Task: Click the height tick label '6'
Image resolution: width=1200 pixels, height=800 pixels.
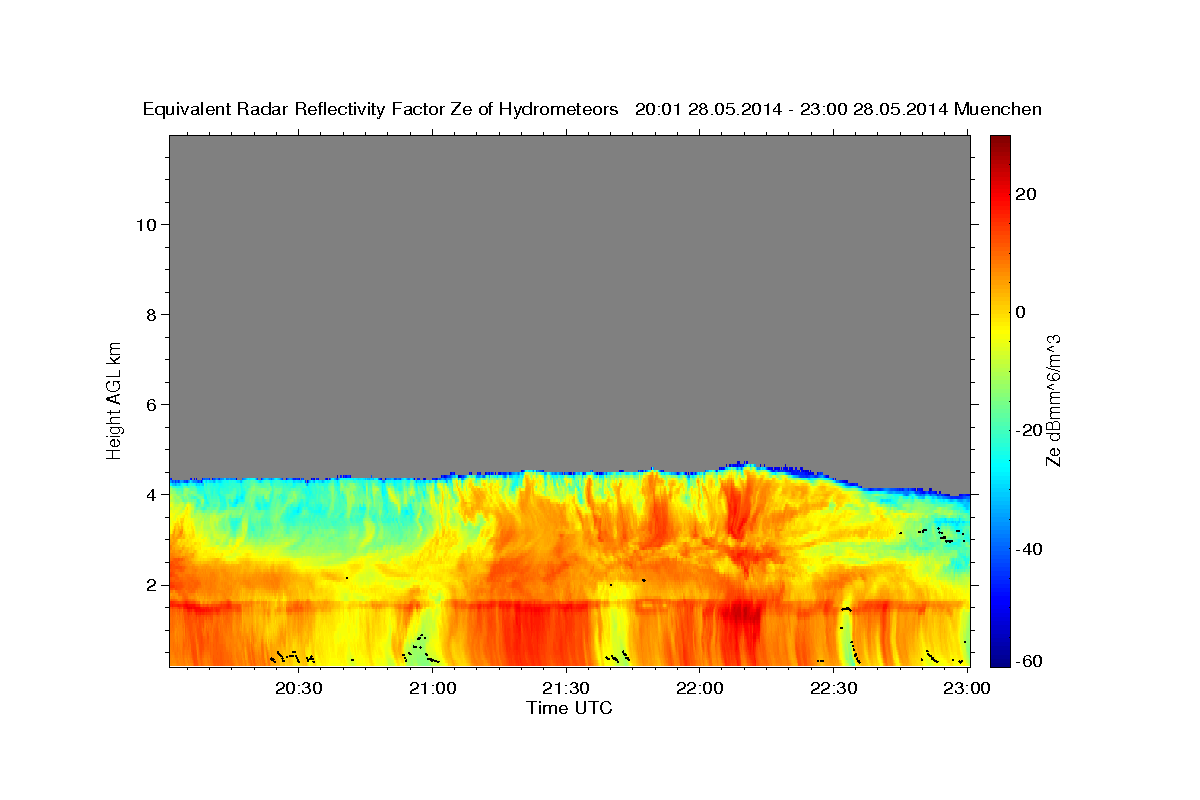Action: tap(152, 405)
